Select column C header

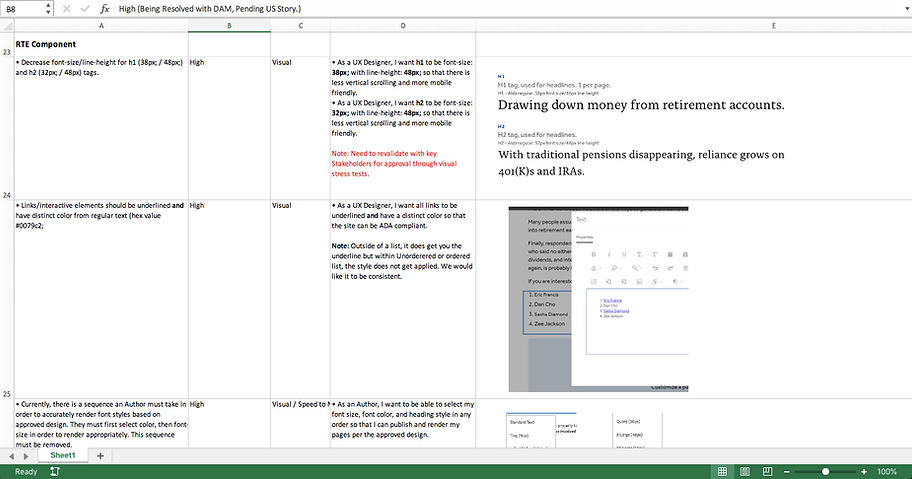pos(300,26)
